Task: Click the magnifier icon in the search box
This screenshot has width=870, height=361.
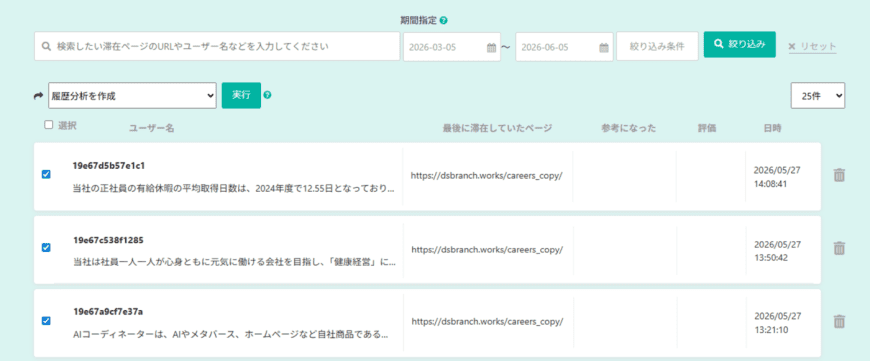Action: [x=47, y=47]
